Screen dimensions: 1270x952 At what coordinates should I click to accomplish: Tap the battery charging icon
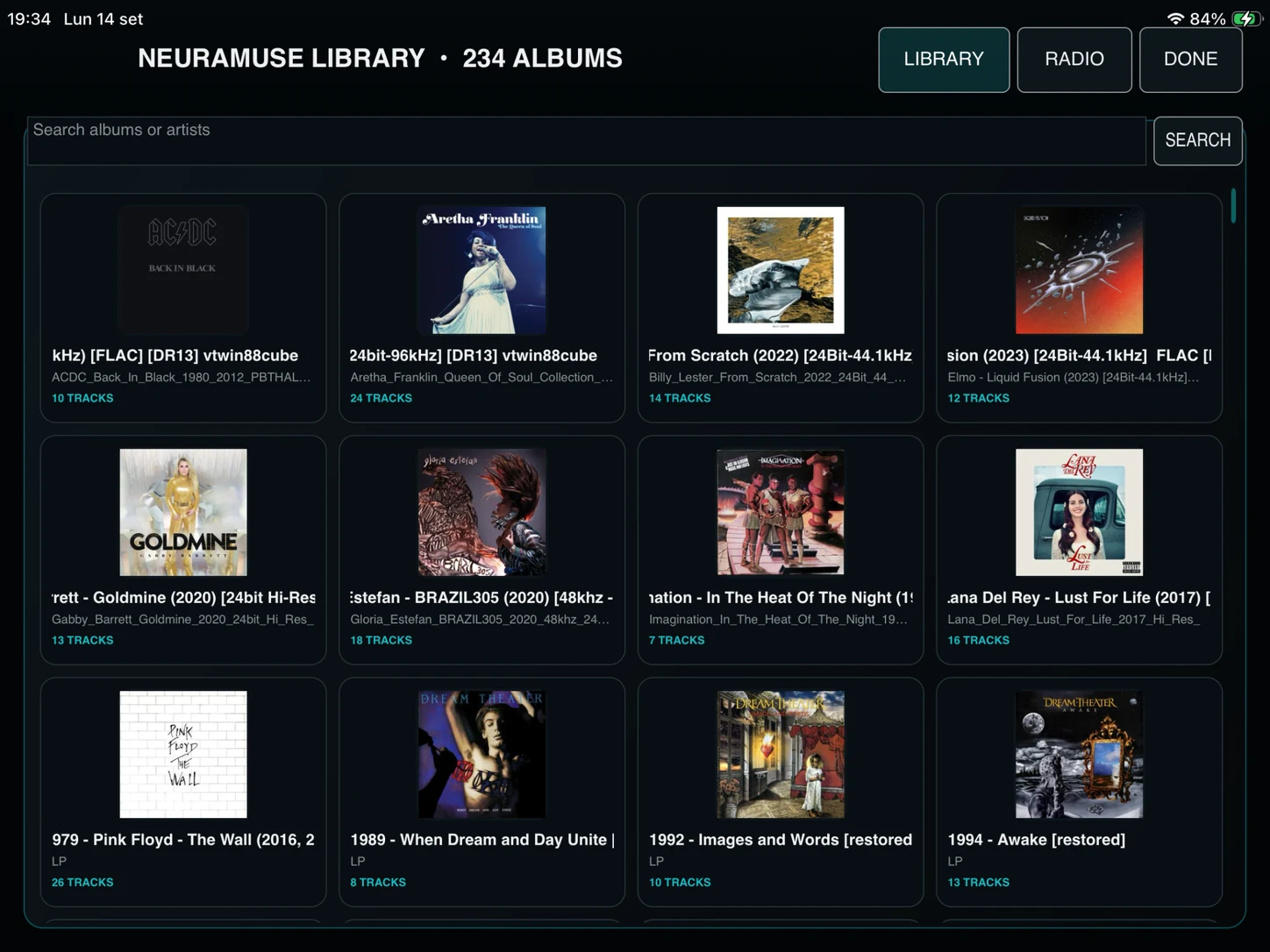click(1246, 18)
